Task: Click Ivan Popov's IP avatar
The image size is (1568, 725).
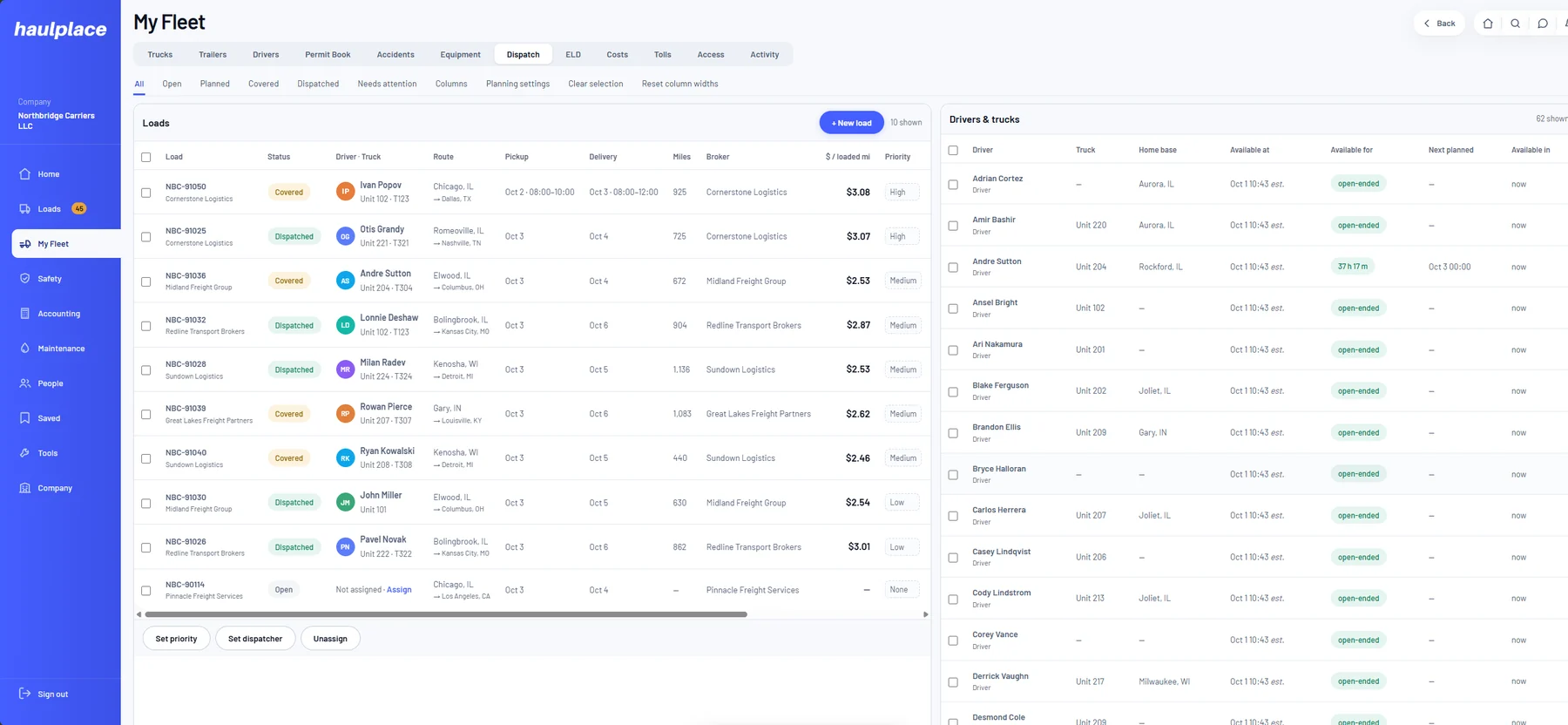Action: pos(345,192)
